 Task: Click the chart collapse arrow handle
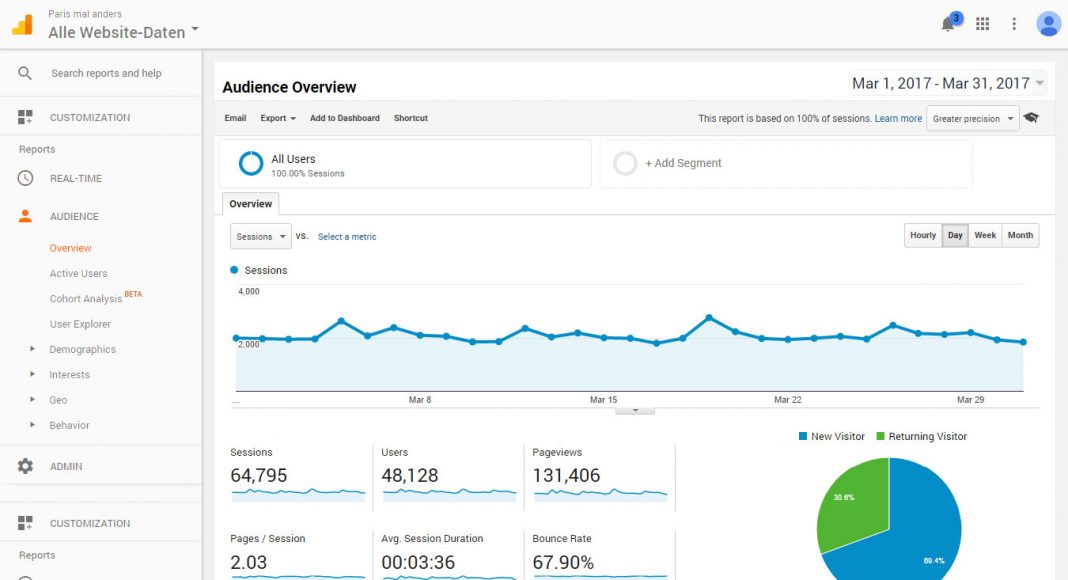(x=635, y=410)
